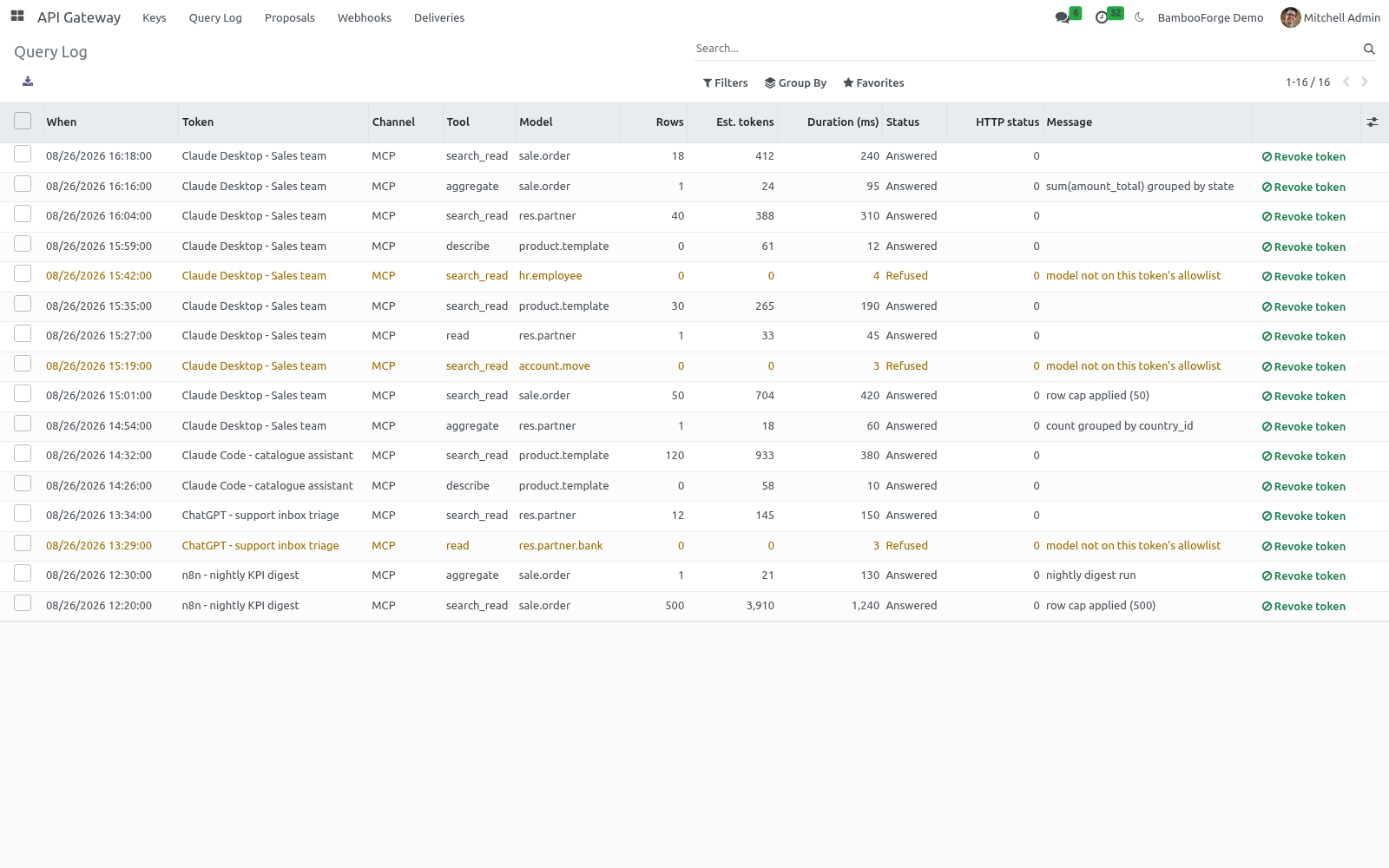
Task: Open the apps grid home menu icon
Action: point(17,16)
